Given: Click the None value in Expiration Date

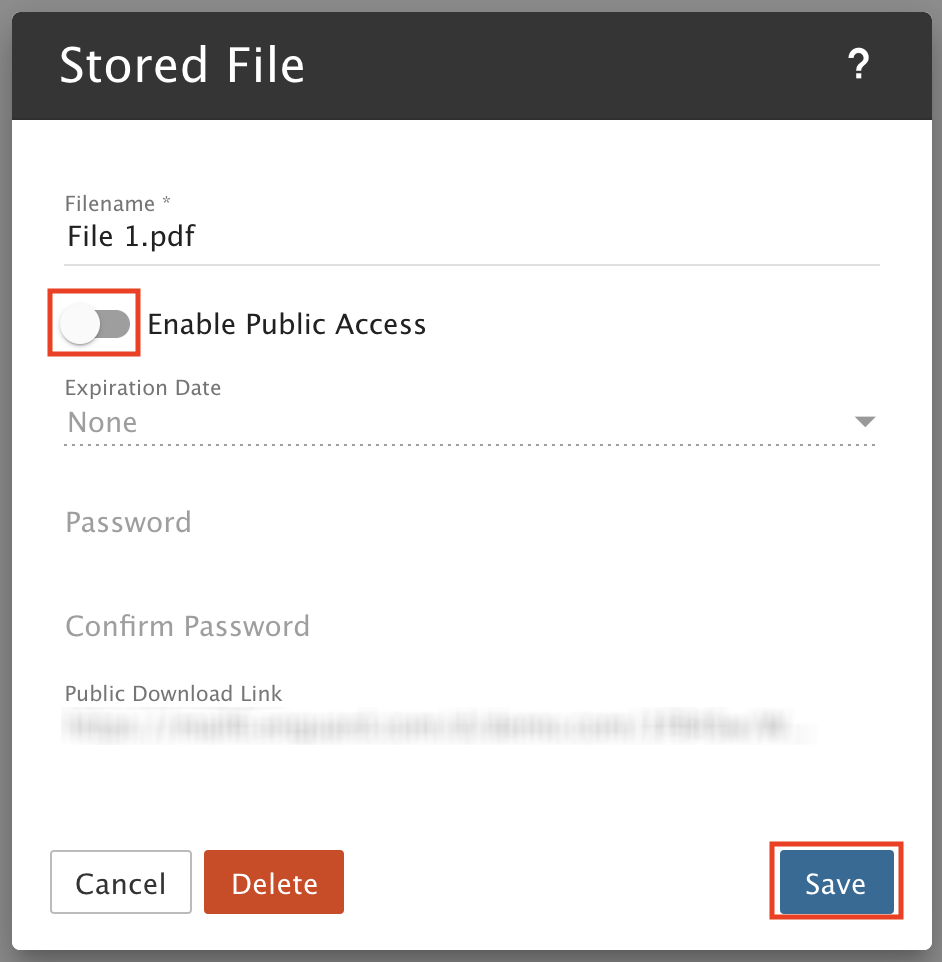Looking at the screenshot, I should [102, 422].
